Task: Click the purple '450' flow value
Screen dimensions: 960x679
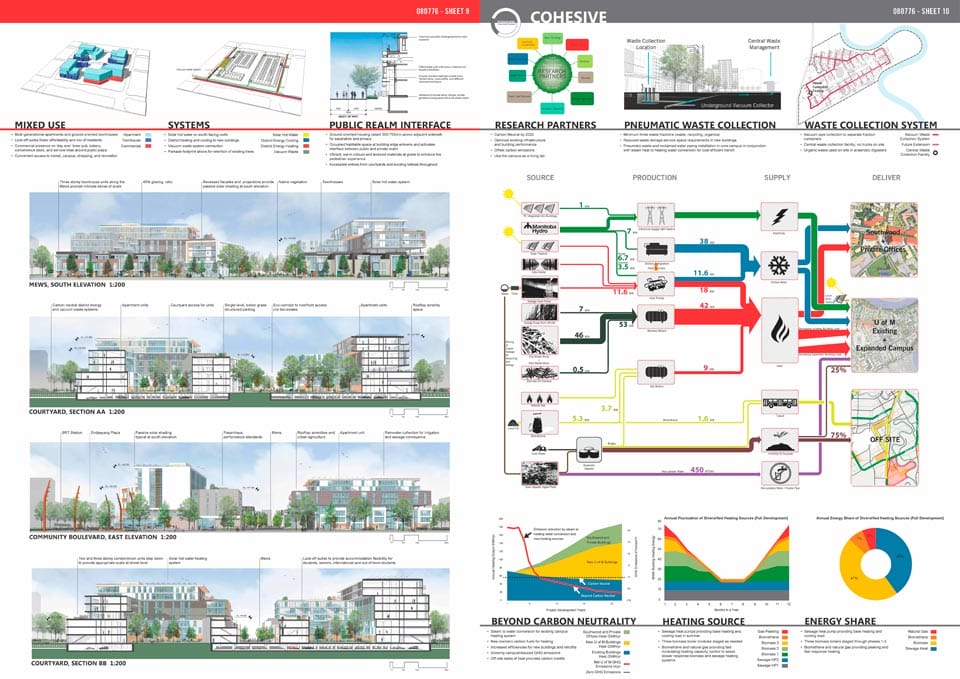Action: click(x=697, y=470)
